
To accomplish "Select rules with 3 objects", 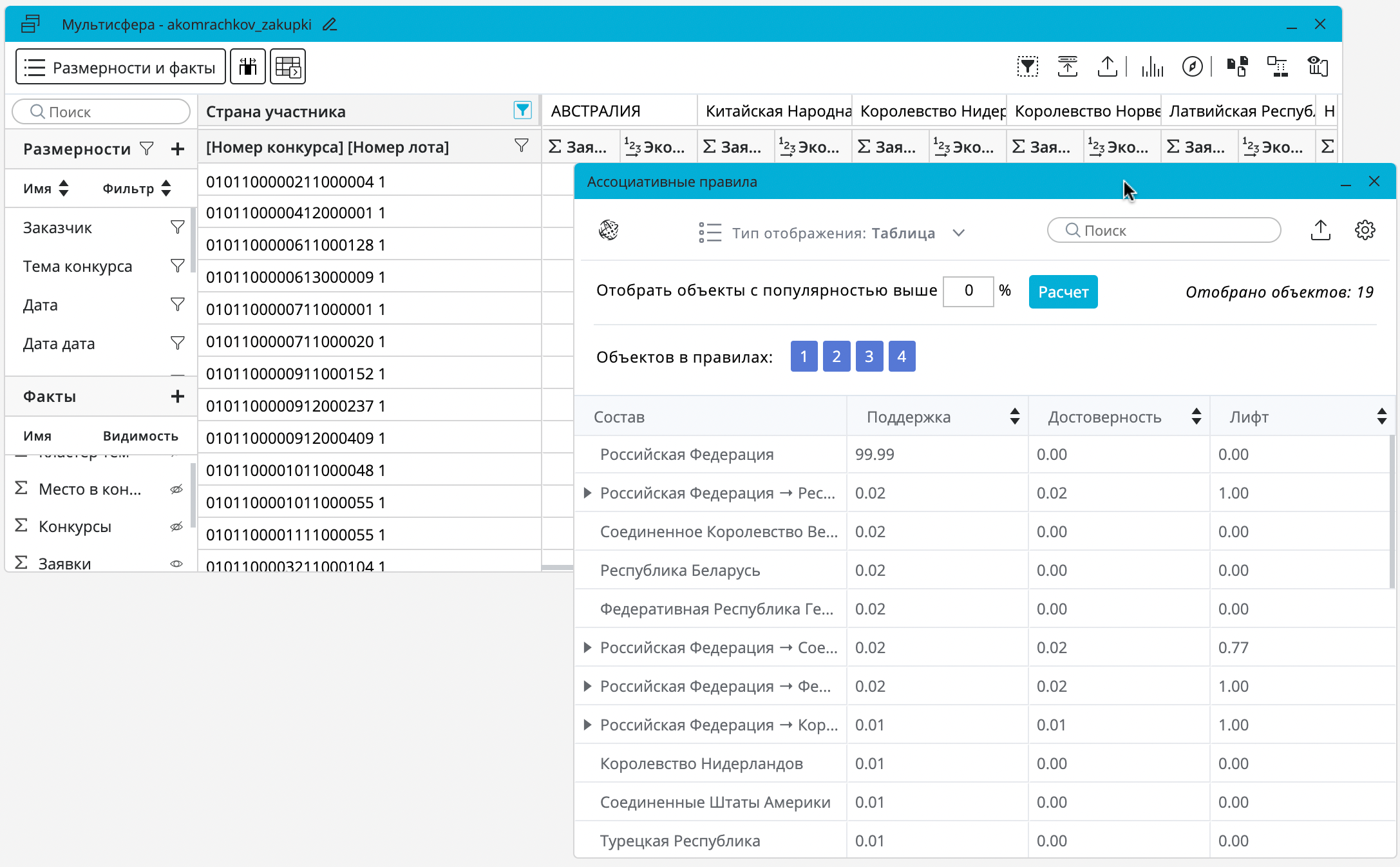I will (869, 356).
